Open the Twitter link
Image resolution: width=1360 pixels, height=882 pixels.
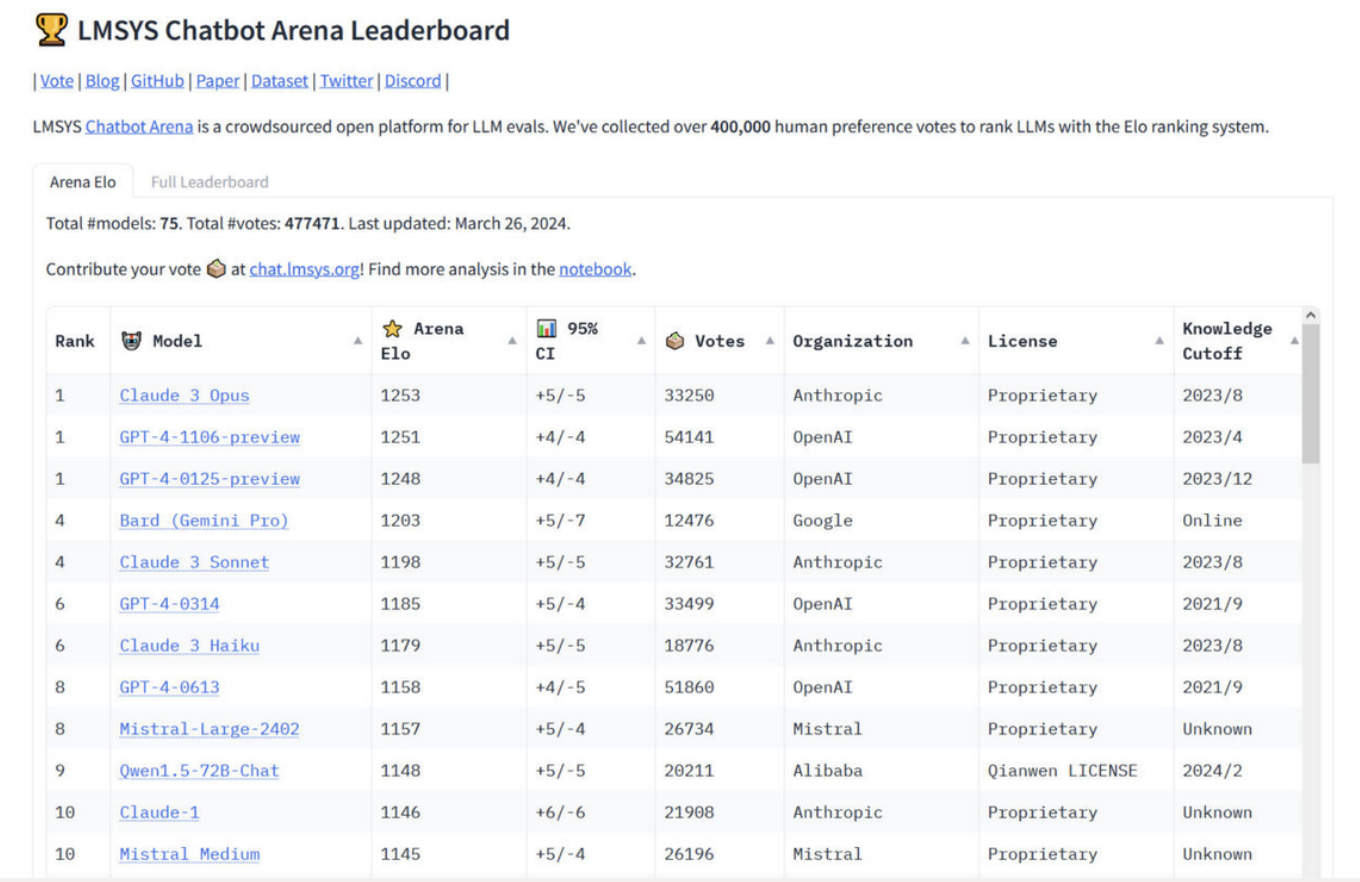(346, 81)
